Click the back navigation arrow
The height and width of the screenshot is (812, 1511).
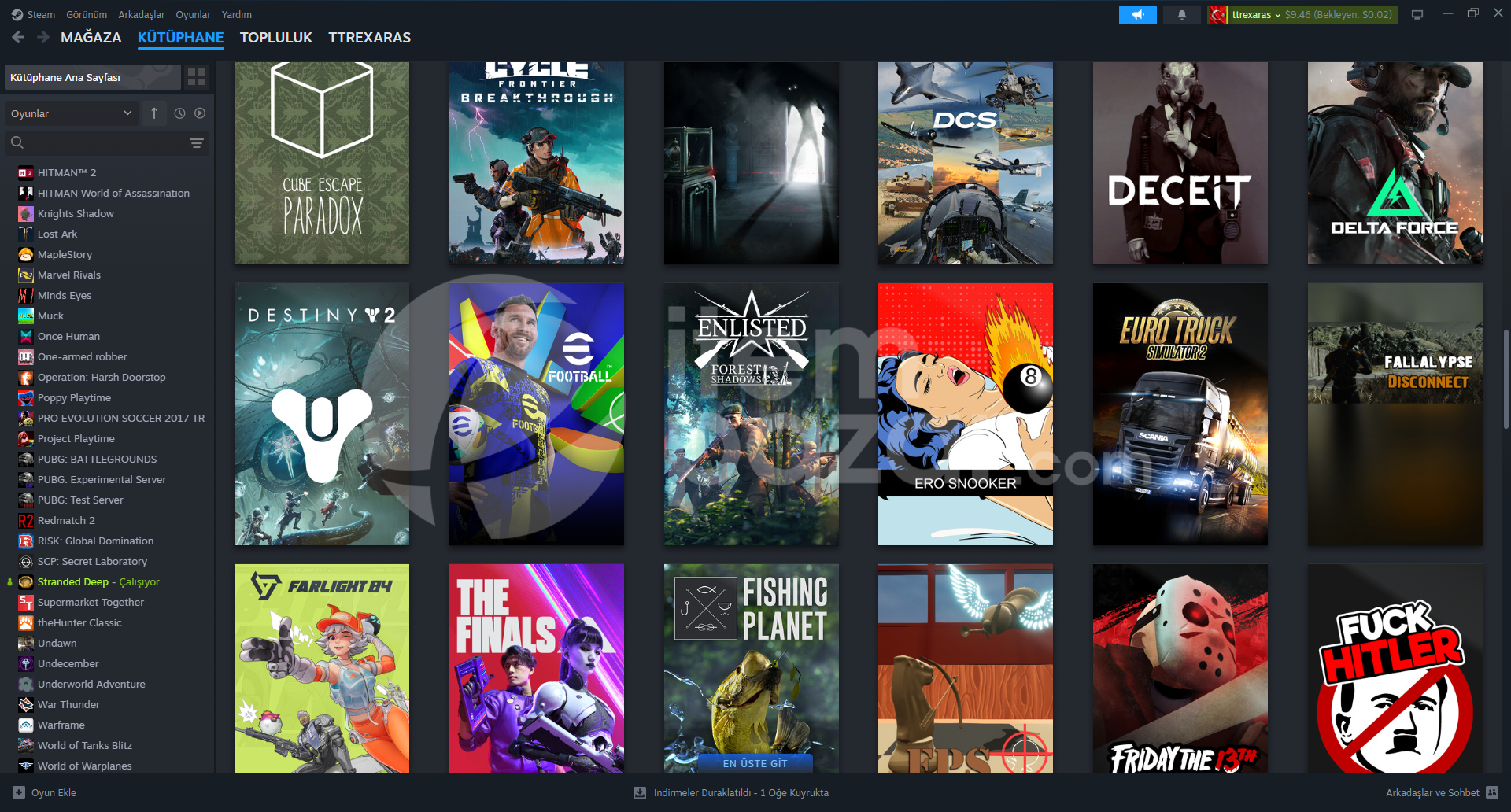pyautogui.click(x=18, y=37)
